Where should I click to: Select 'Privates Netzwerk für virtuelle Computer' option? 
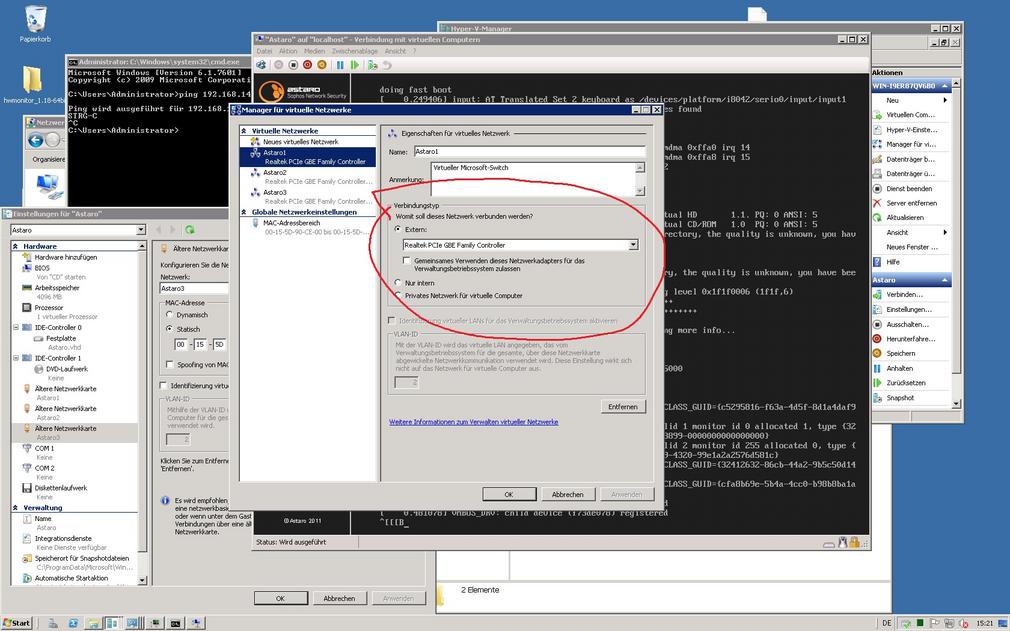(x=397, y=296)
